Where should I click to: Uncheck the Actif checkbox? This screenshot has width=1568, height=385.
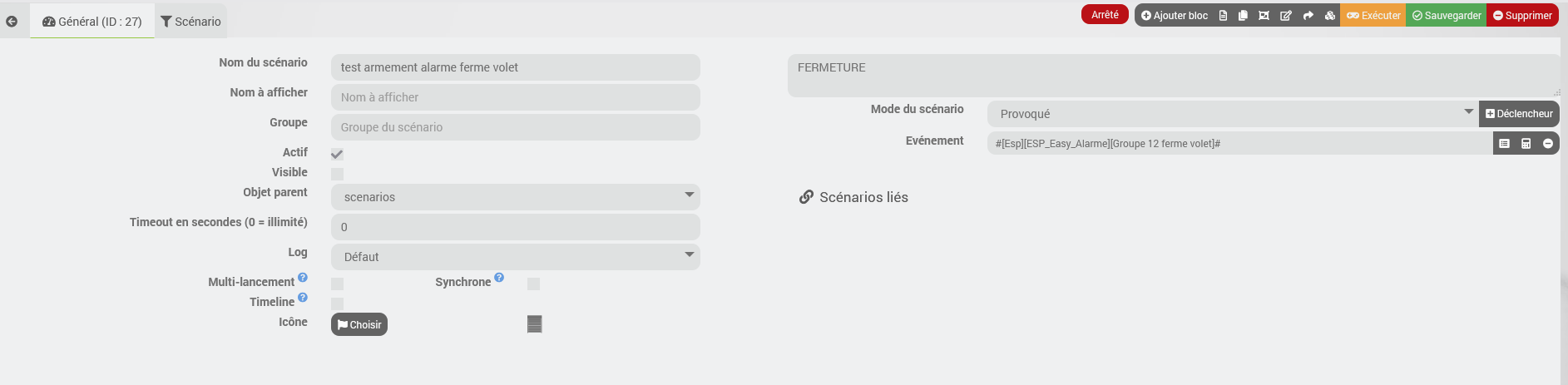337,154
